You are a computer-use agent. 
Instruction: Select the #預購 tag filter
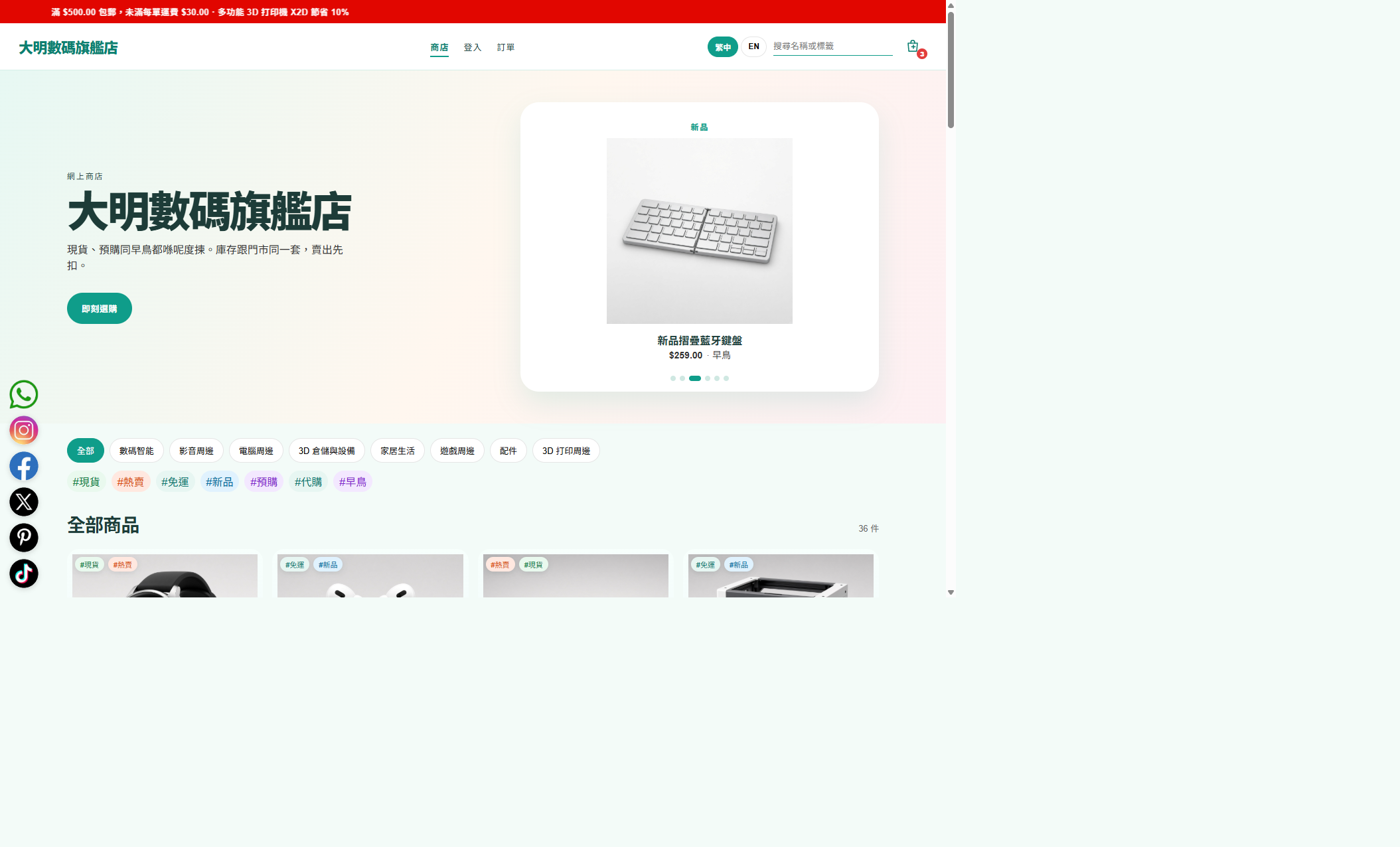pos(264,482)
